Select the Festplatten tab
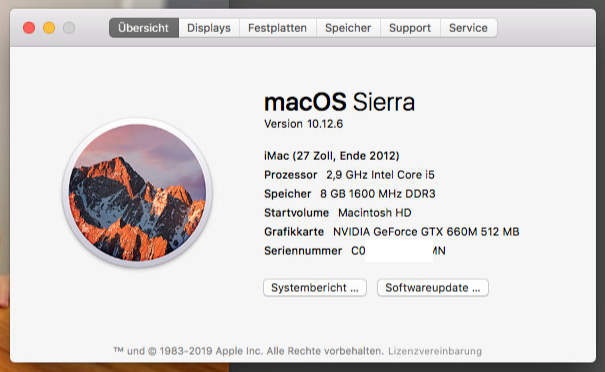 tap(277, 28)
